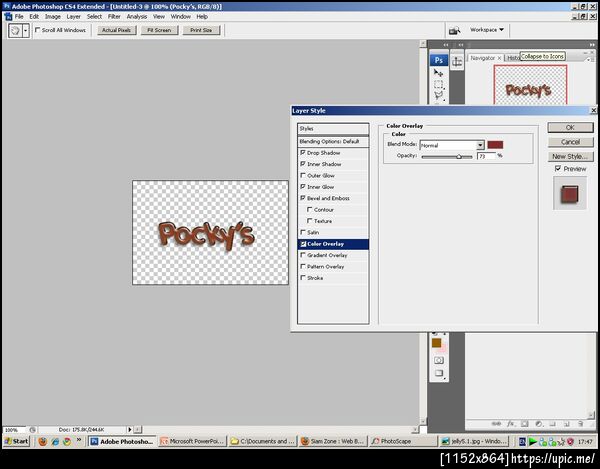
Task: Click the Hand tool preset picker icon
Action: click(15, 30)
